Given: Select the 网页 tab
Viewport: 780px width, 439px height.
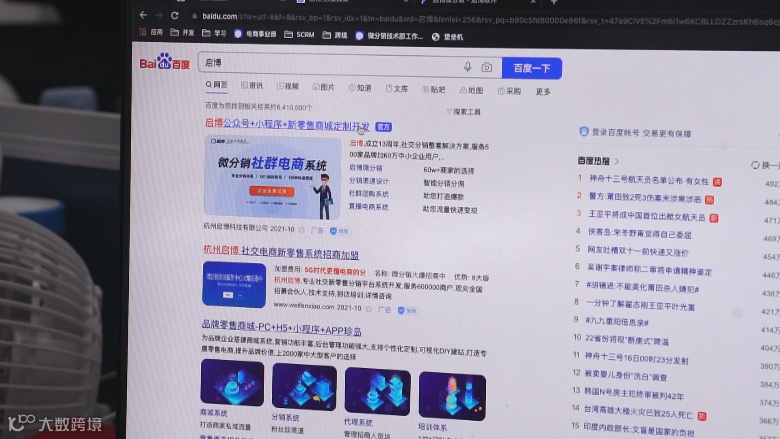Looking at the screenshot, I should click(217, 85).
